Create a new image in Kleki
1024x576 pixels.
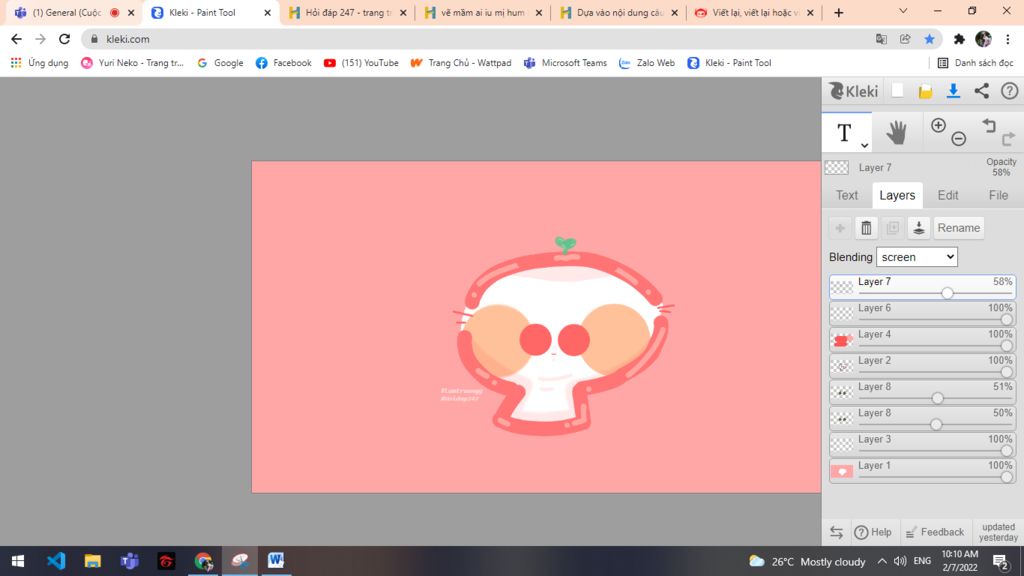tap(898, 91)
